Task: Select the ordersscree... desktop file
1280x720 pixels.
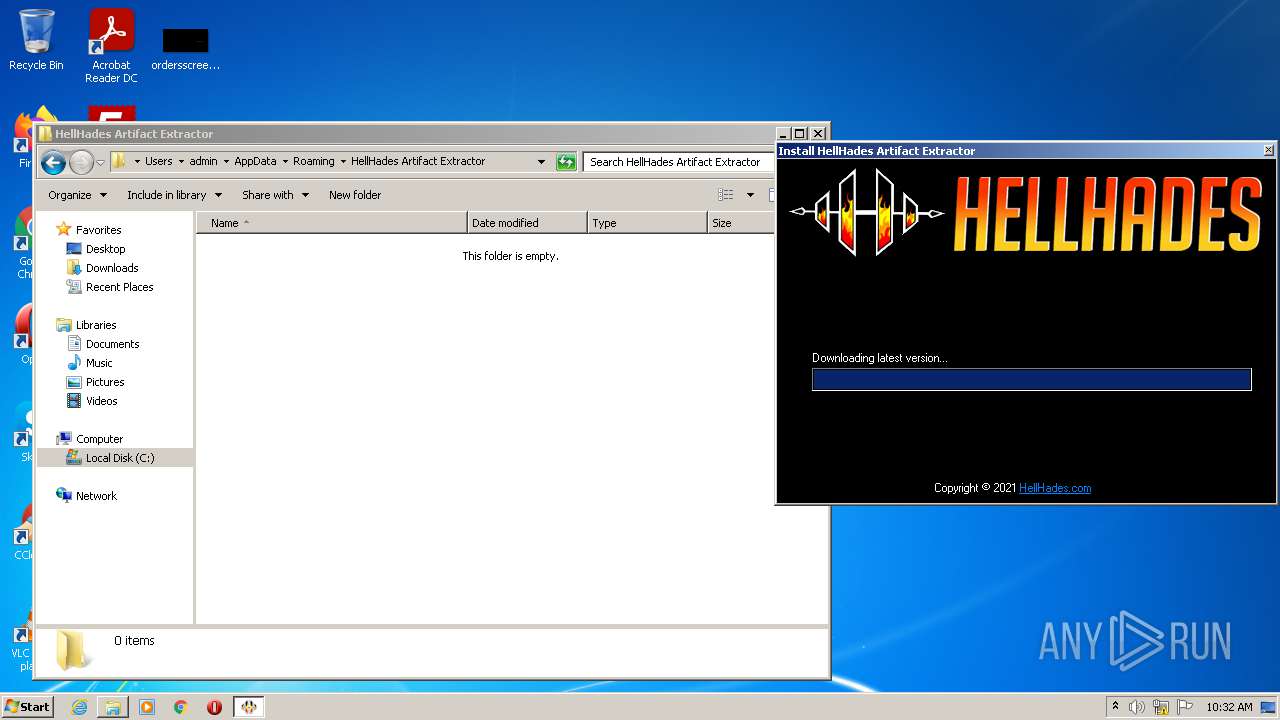Action: (185, 49)
